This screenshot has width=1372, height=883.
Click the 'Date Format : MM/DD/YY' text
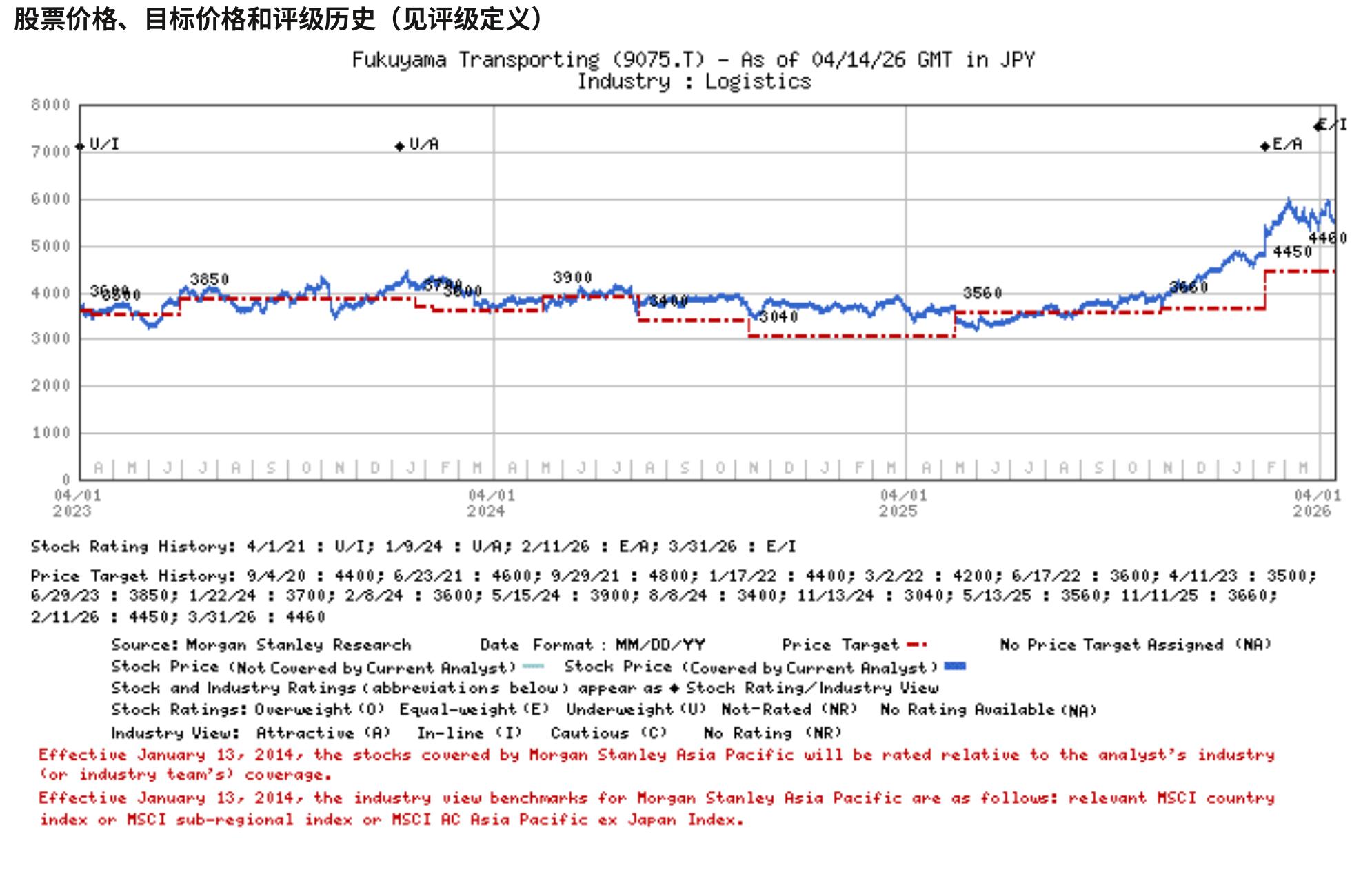click(x=593, y=645)
